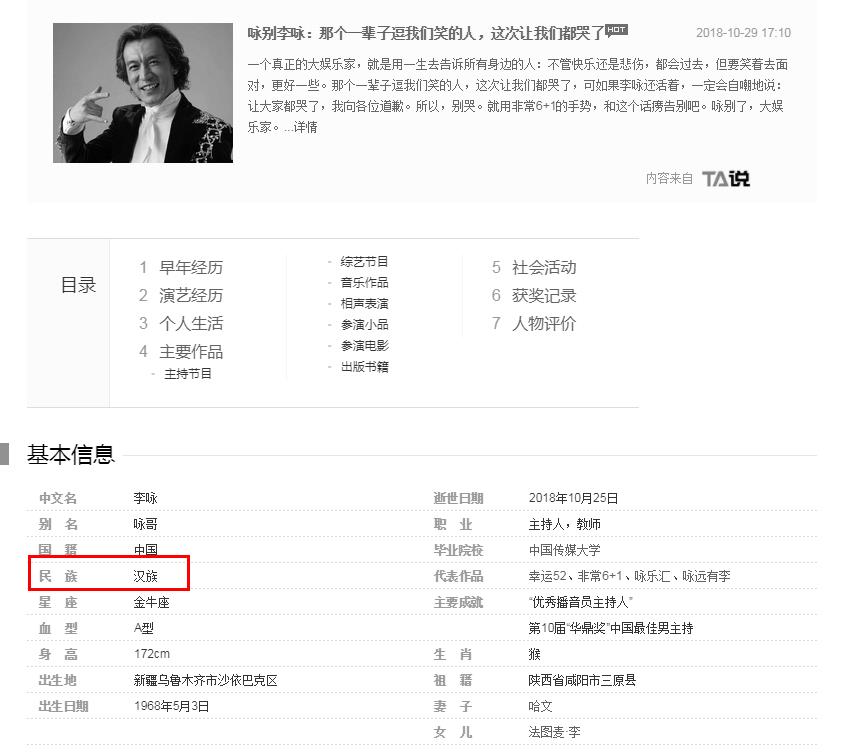Open the article thumbnail photo of 李咏

coord(142,92)
